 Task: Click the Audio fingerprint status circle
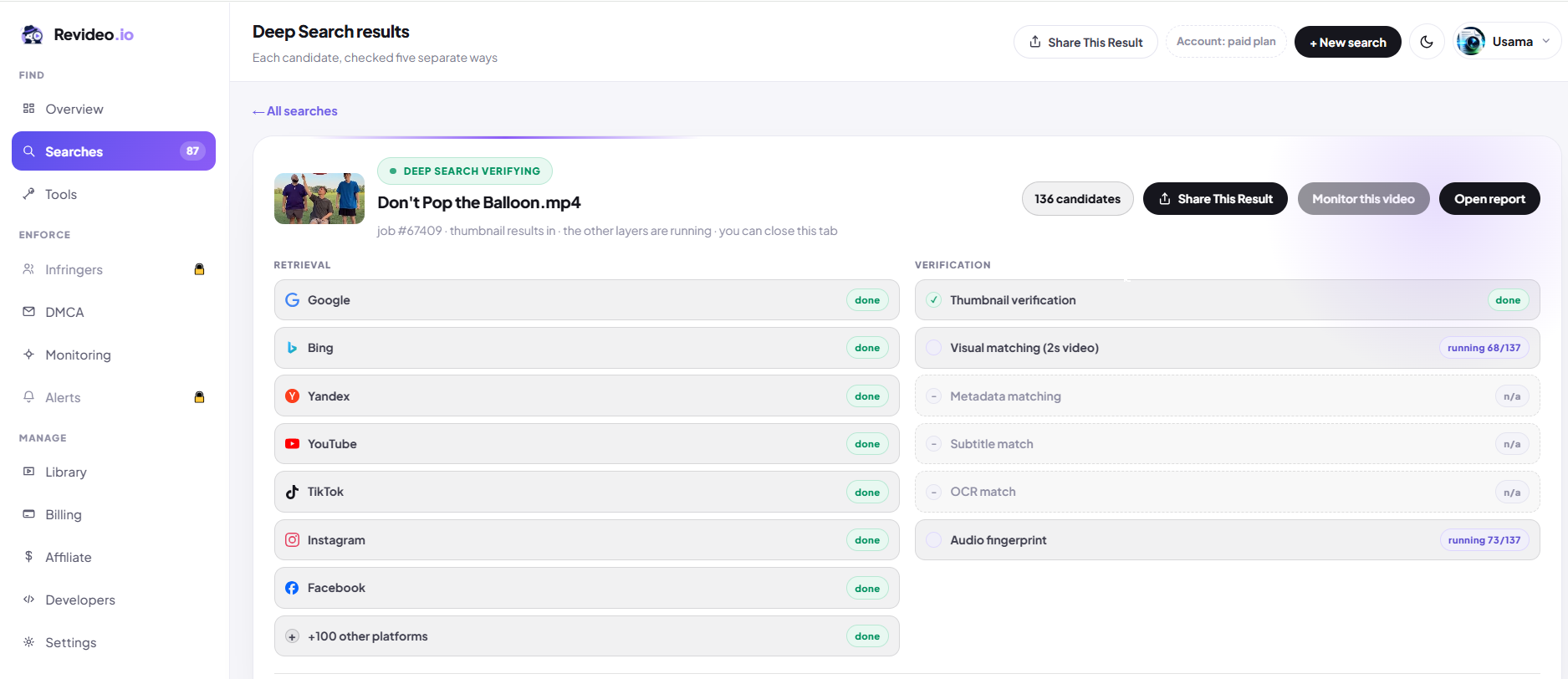(934, 540)
